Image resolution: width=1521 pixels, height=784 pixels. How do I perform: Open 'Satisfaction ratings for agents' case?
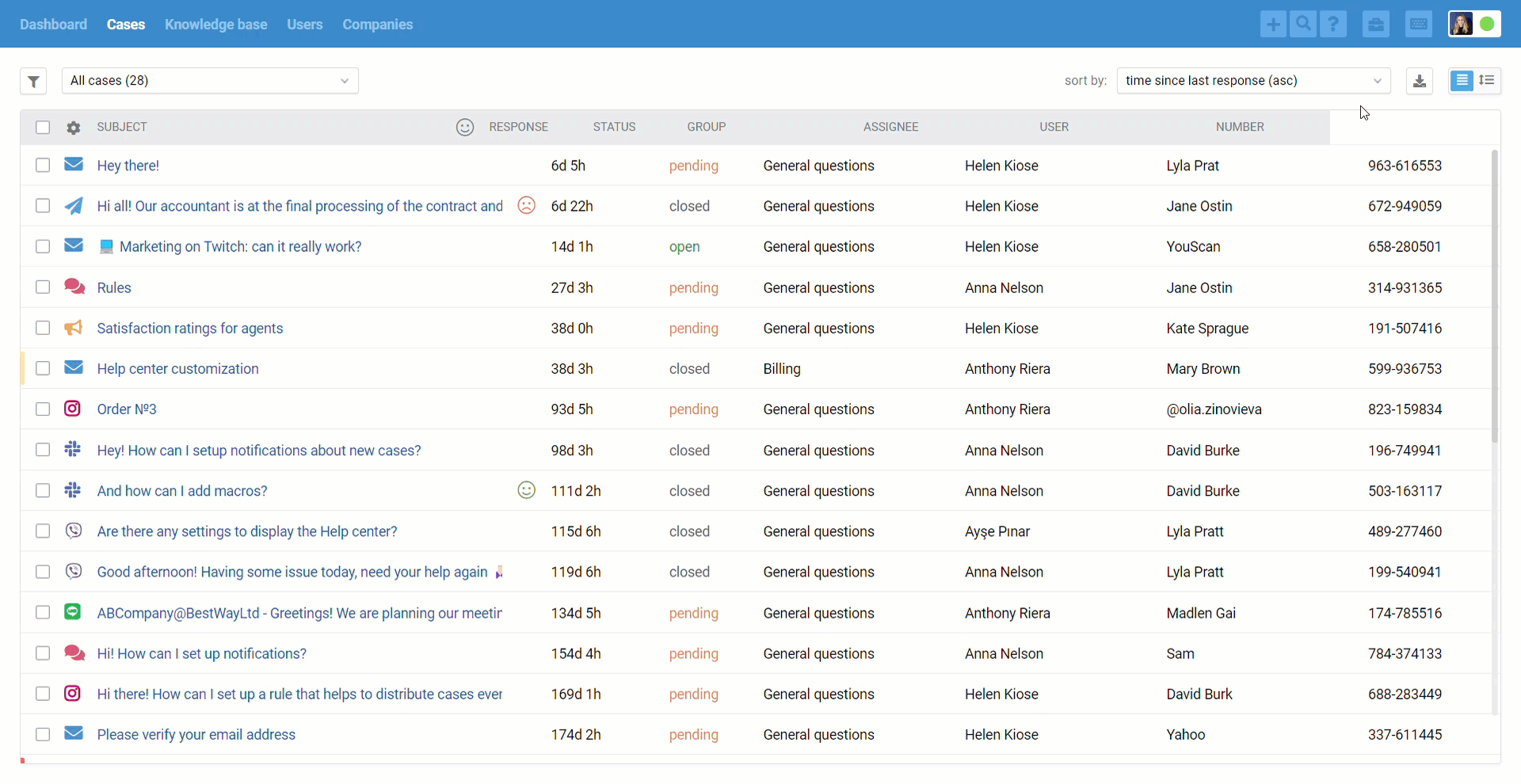[x=189, y=329]
